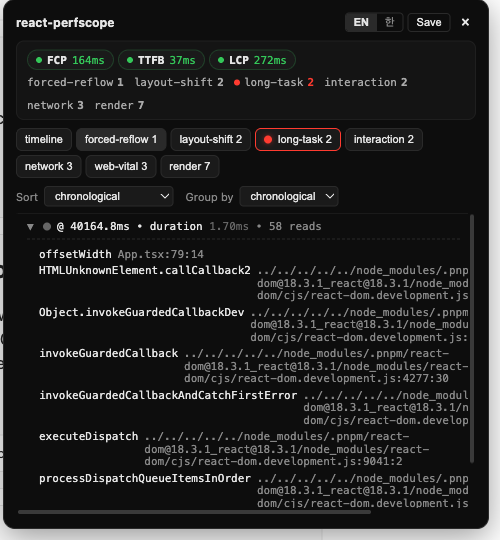Open the interaction 2 tab

click(384, 139)
